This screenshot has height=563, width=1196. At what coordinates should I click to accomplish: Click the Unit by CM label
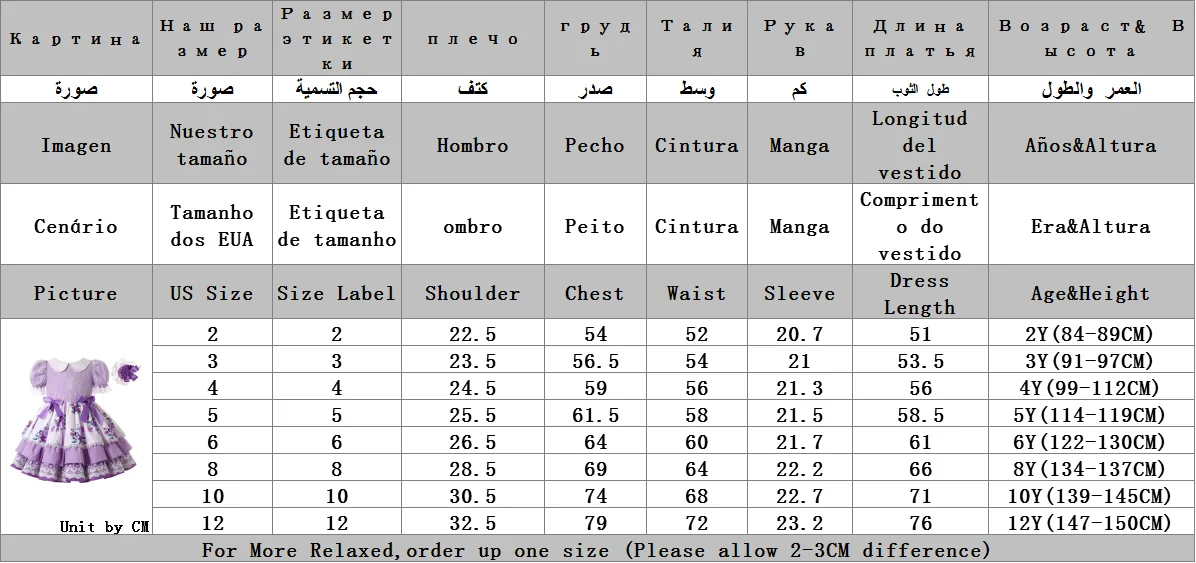pyautogui.click(x=104, y=527)
